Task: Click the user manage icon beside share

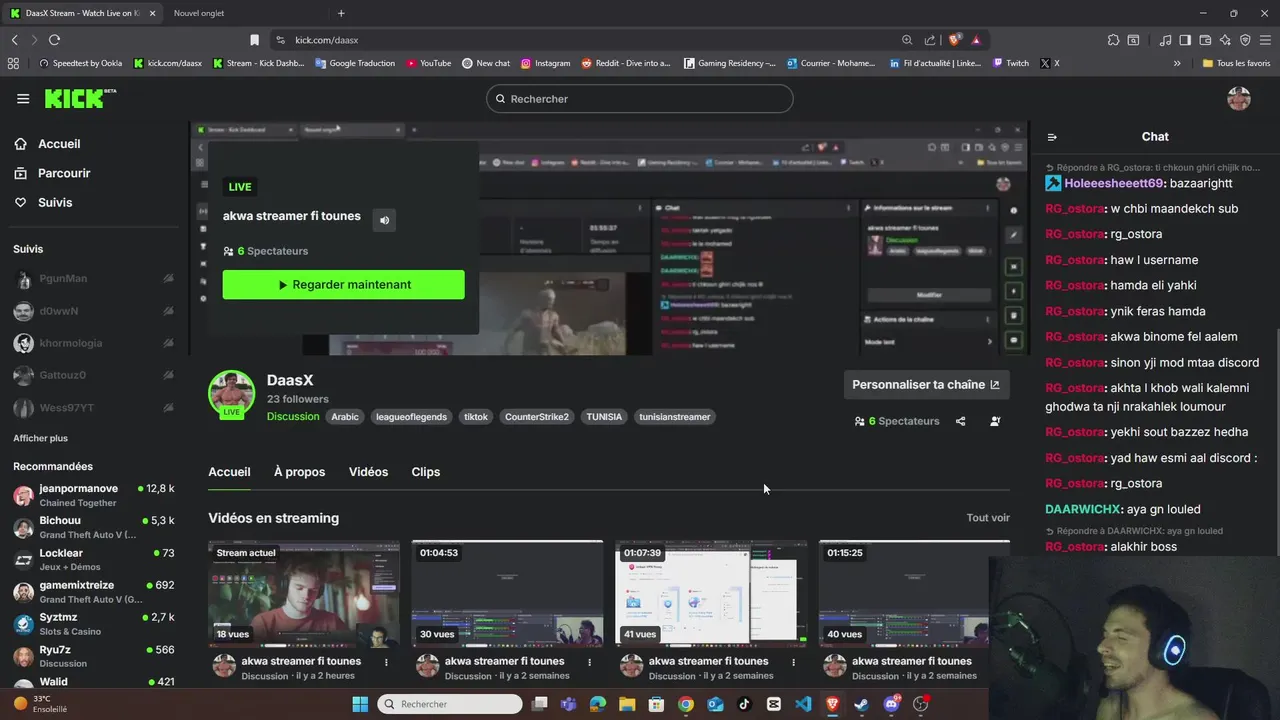Action: (x=995, y=421)
